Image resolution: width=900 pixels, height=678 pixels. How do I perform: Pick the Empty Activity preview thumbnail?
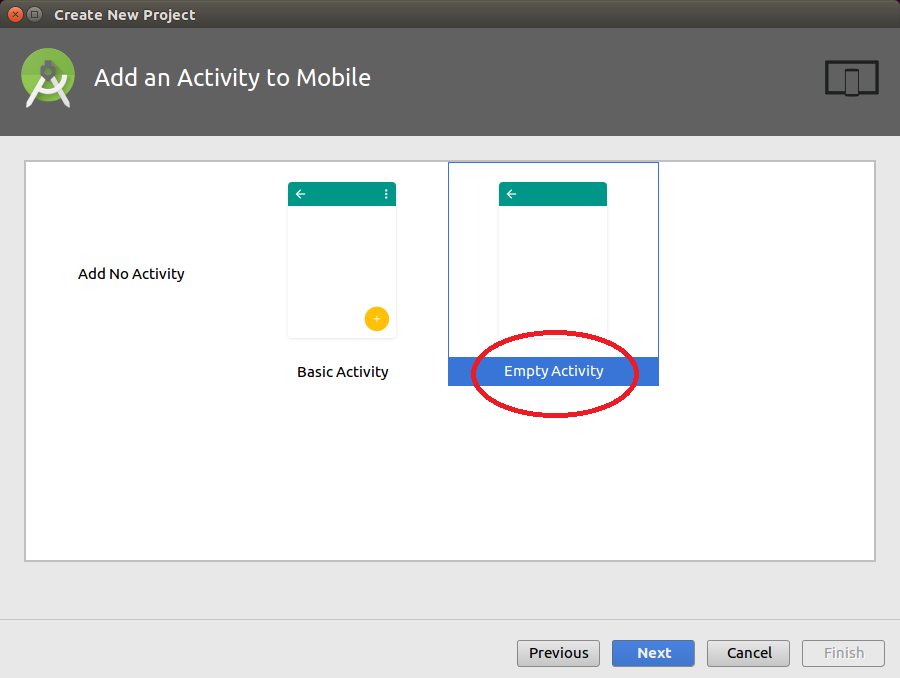pyautogui.click(x=553, y=260)
